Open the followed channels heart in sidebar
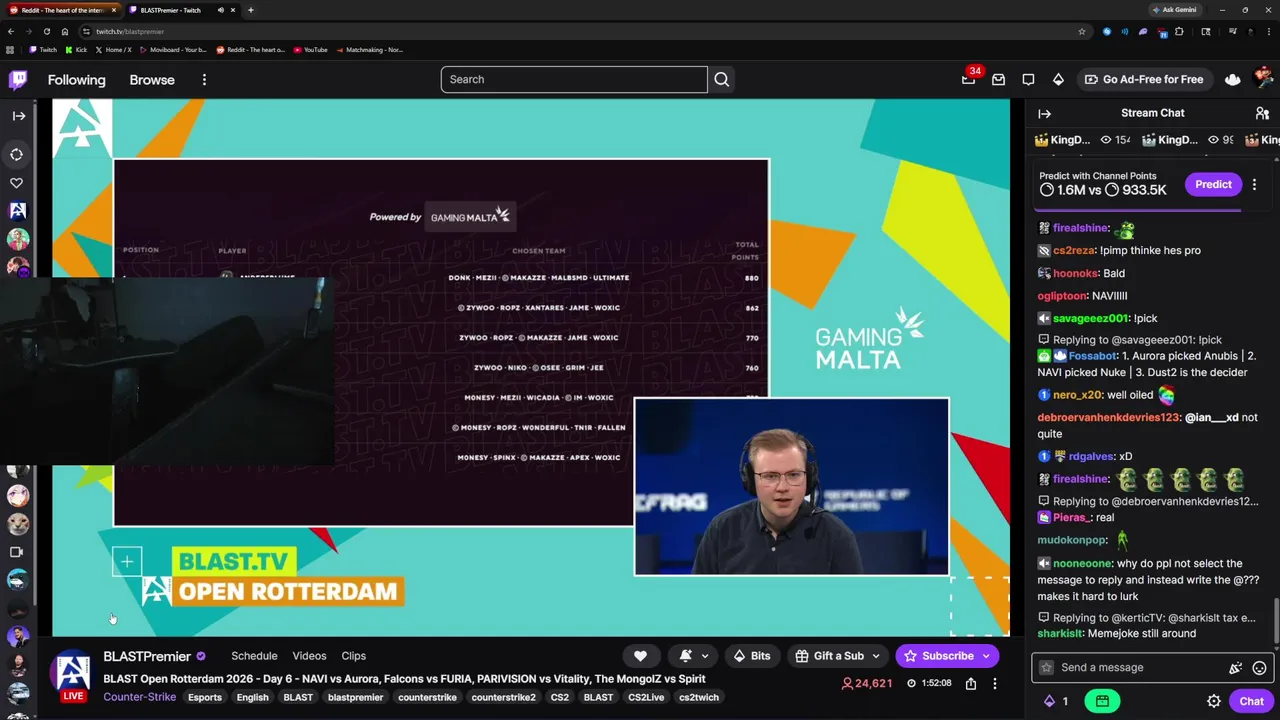 [x=17, y=183]
